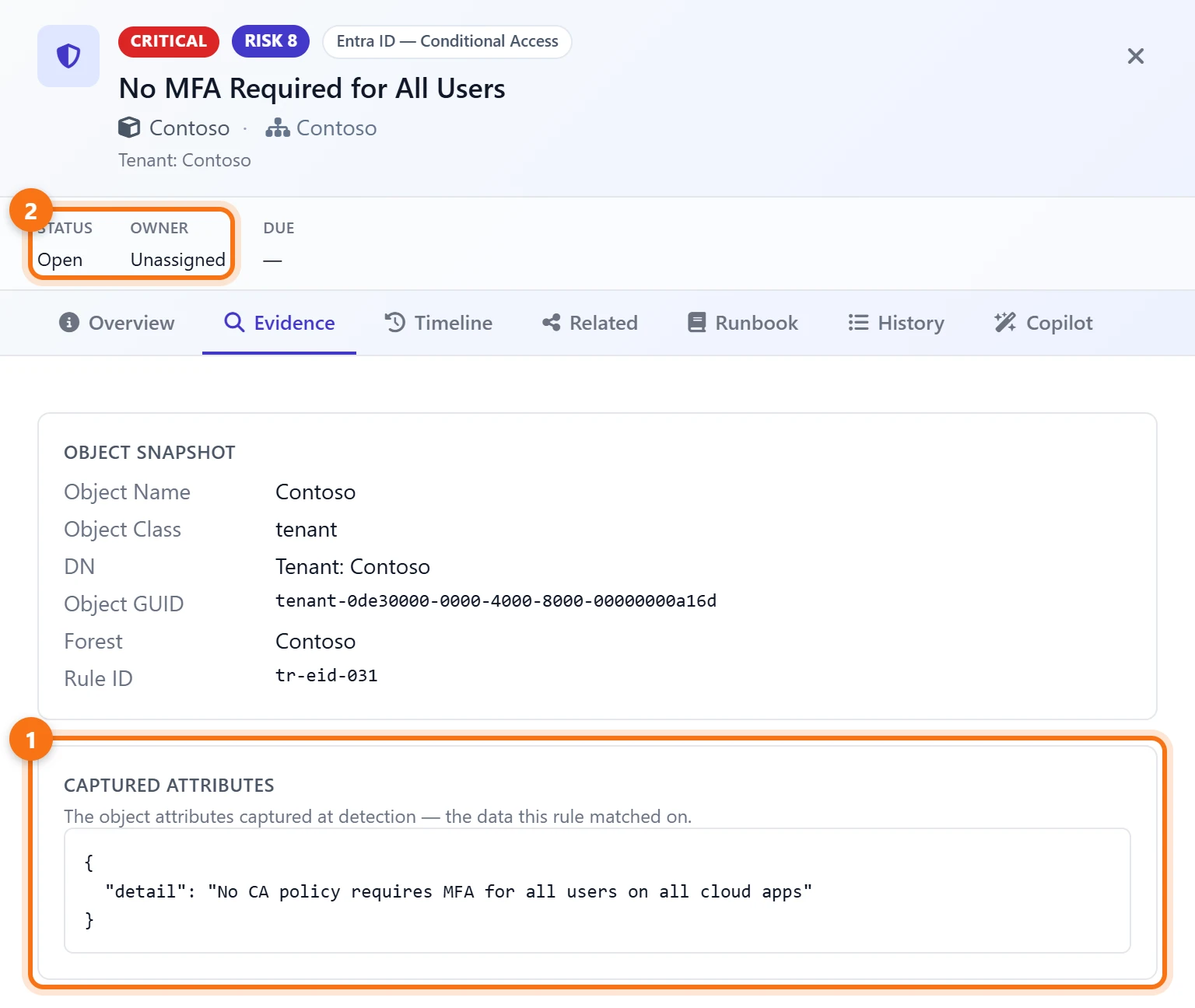Click the share-nodes icon on Related tab
1195x1008 pixels.
click(552, 322)
